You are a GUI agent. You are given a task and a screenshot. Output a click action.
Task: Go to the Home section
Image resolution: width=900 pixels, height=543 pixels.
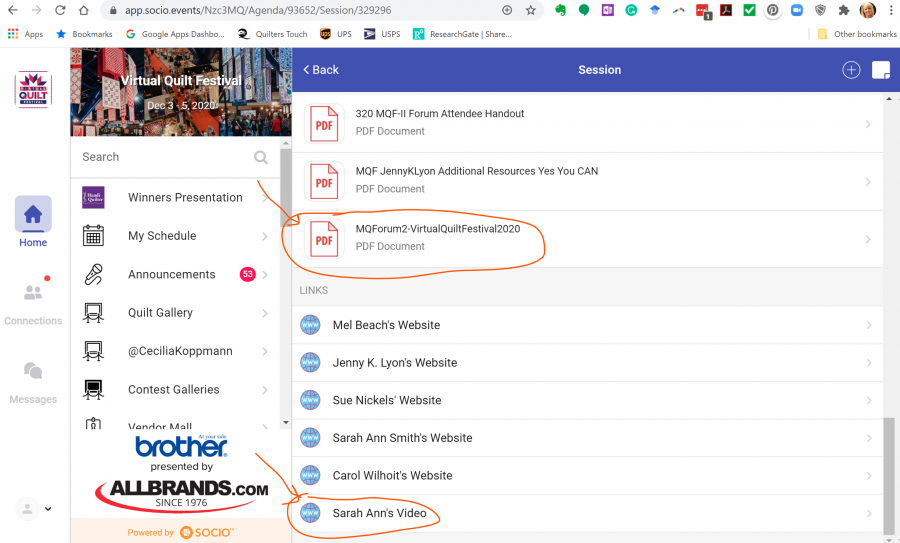(33, 222)
